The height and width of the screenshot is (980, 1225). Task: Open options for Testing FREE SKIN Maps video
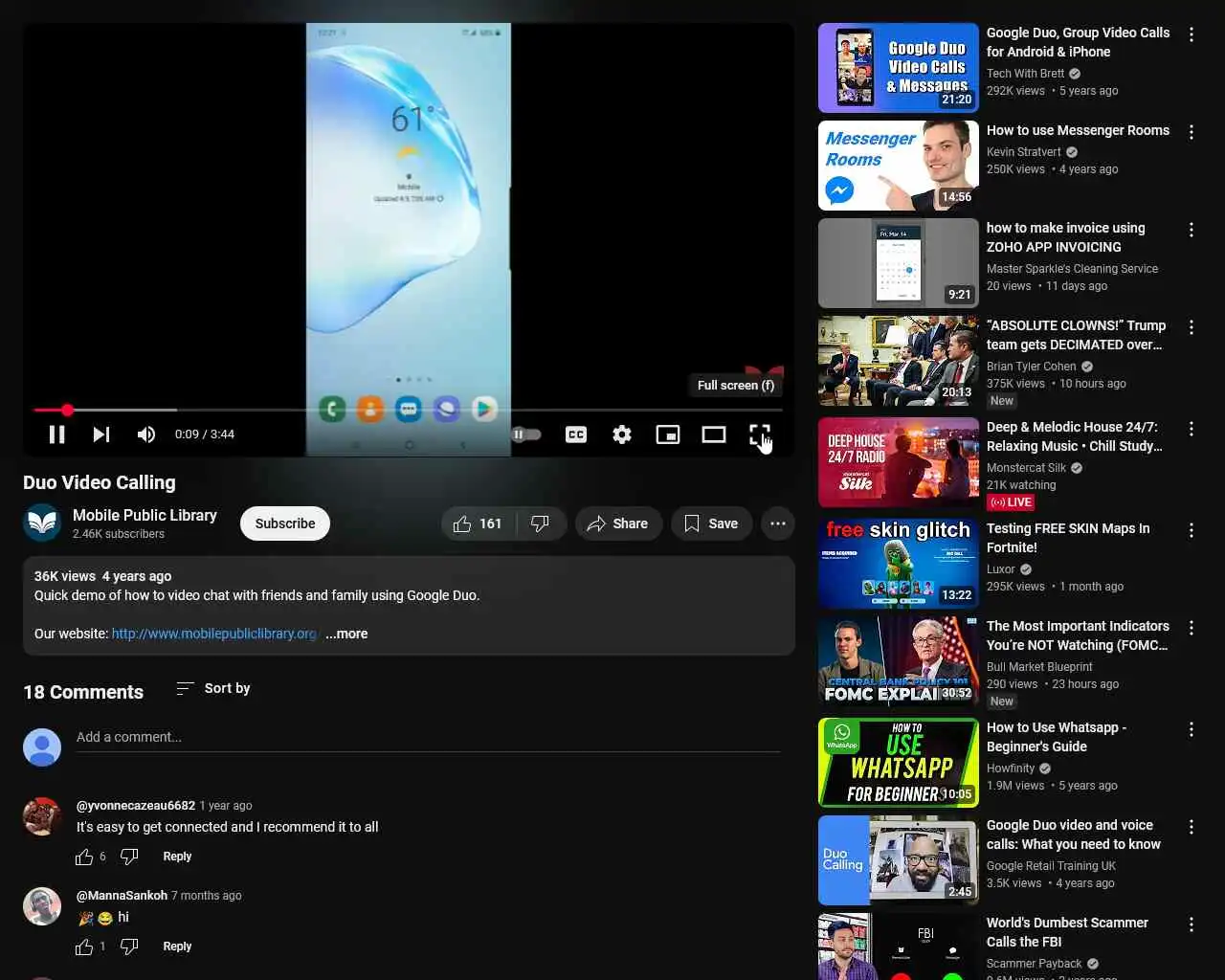click(1192, 530)
